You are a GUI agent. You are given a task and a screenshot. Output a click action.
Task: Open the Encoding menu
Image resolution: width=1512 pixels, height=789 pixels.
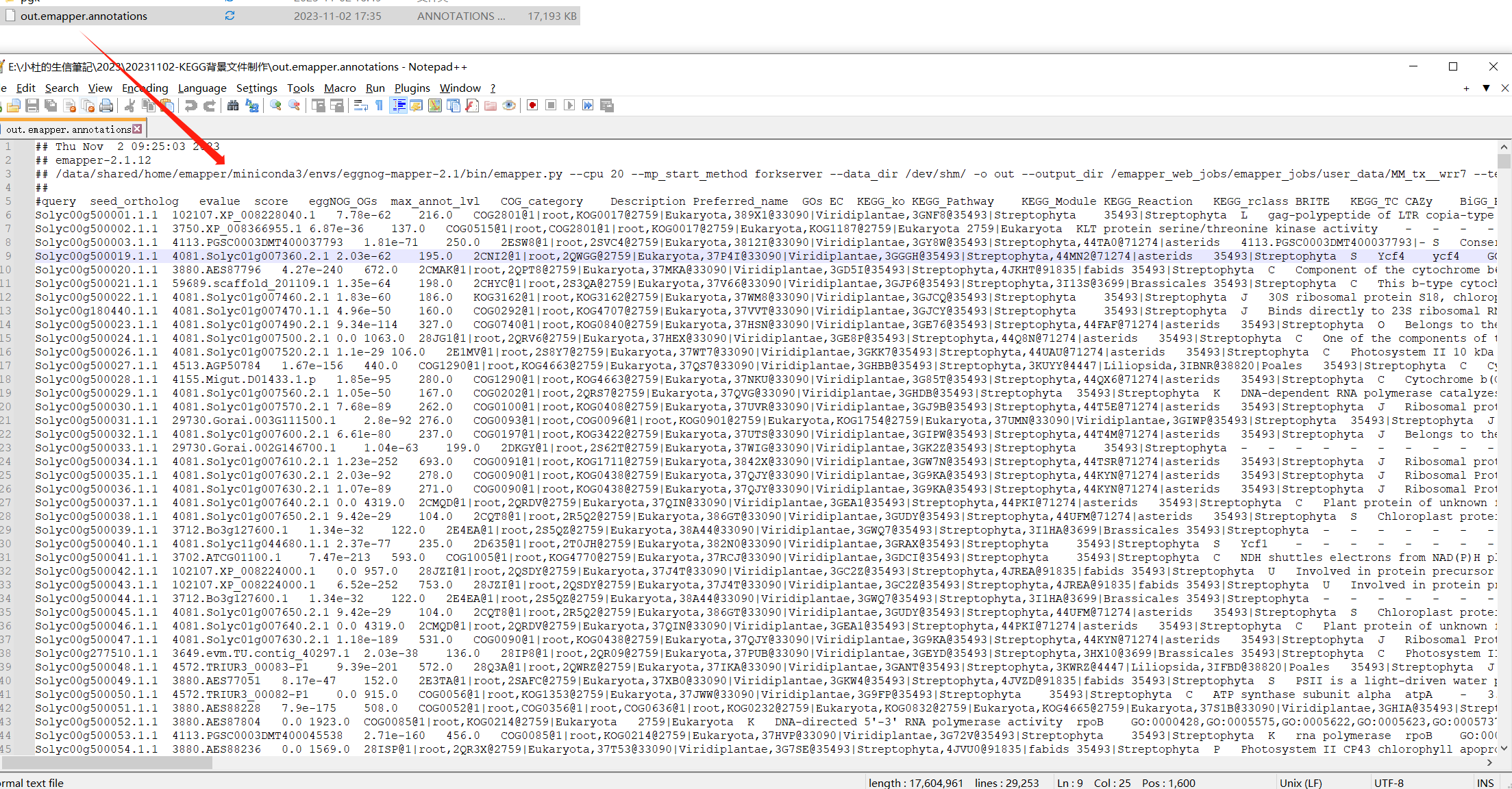145,88
